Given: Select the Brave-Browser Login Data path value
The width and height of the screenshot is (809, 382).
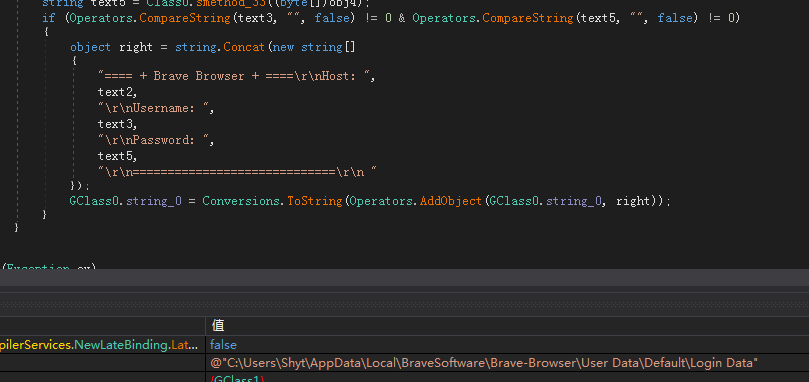Looking at the screenshot, I should pos(484,363).
